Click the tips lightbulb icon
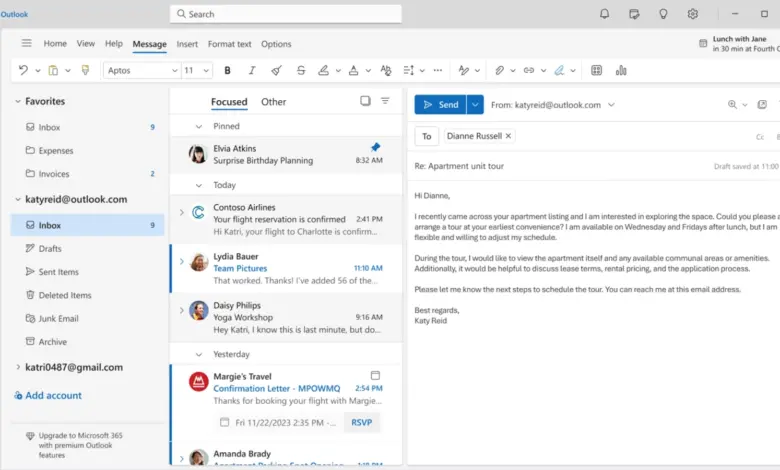780x470 pixels. tap(663, 14)
